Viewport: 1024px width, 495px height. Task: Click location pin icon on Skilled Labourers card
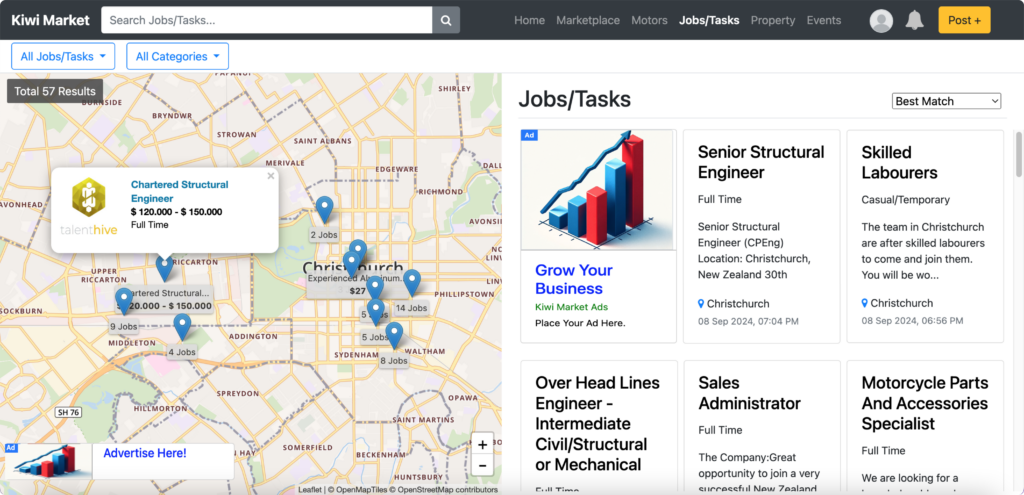(865, 304)
